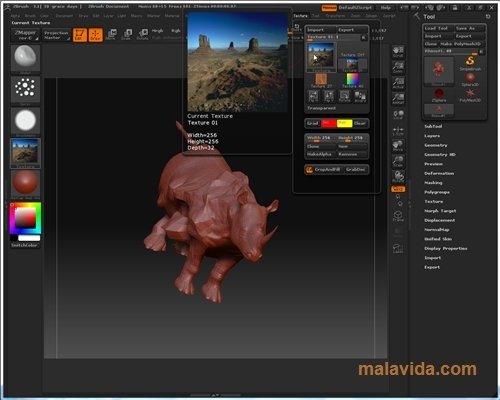Select the SimpleBrush tool
The width and height of the screenshot is (500, 400).
pos(470,63)
